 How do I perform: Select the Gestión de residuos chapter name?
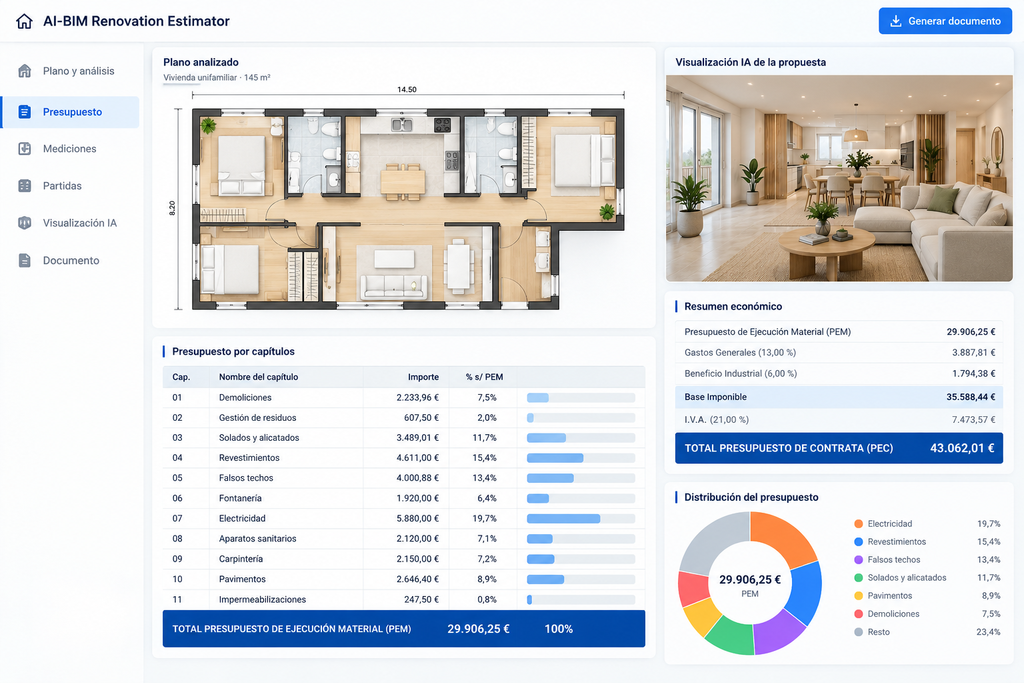(x=257, y=417)
